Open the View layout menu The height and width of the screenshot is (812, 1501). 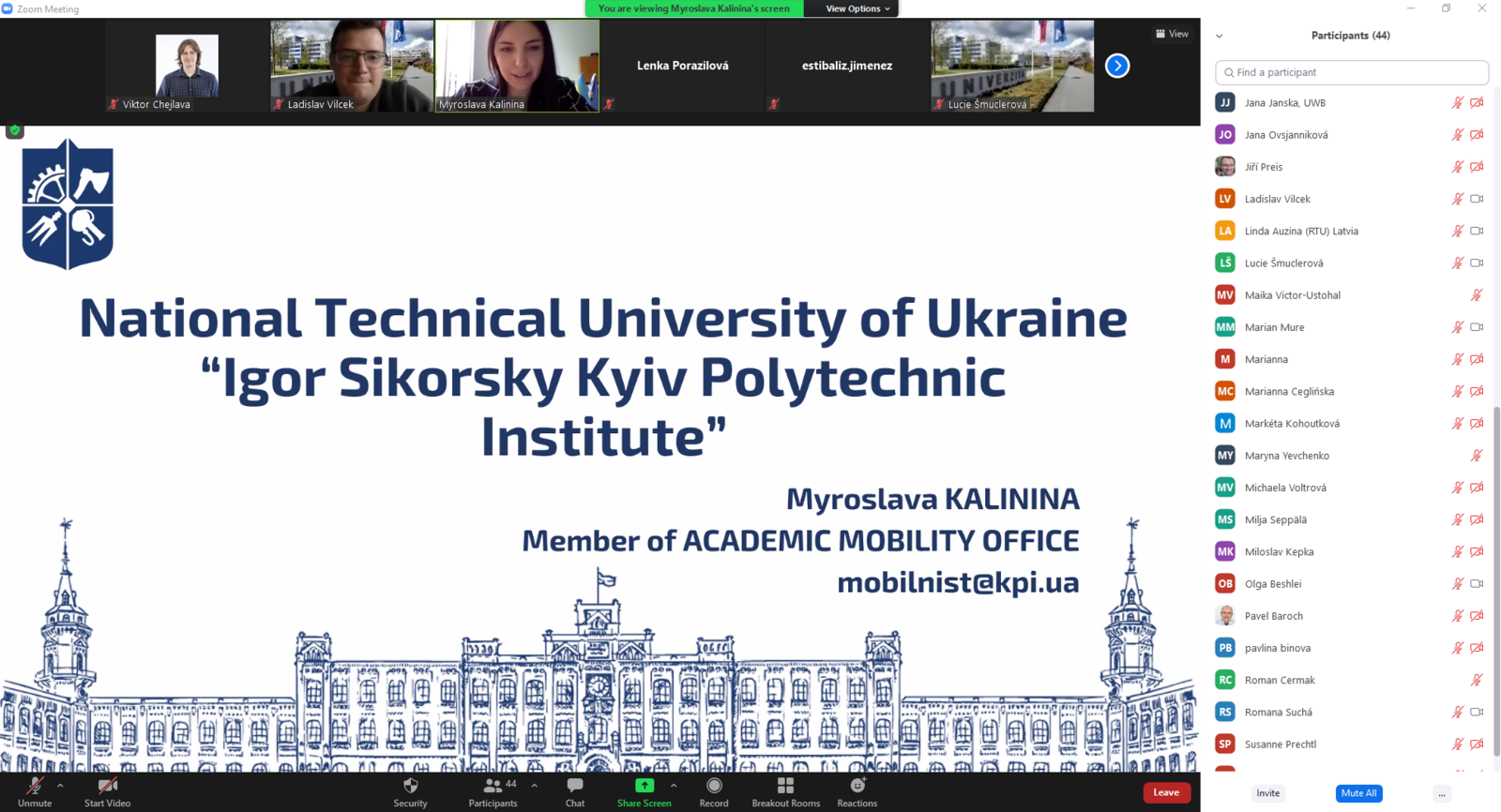click(1172, 34)
